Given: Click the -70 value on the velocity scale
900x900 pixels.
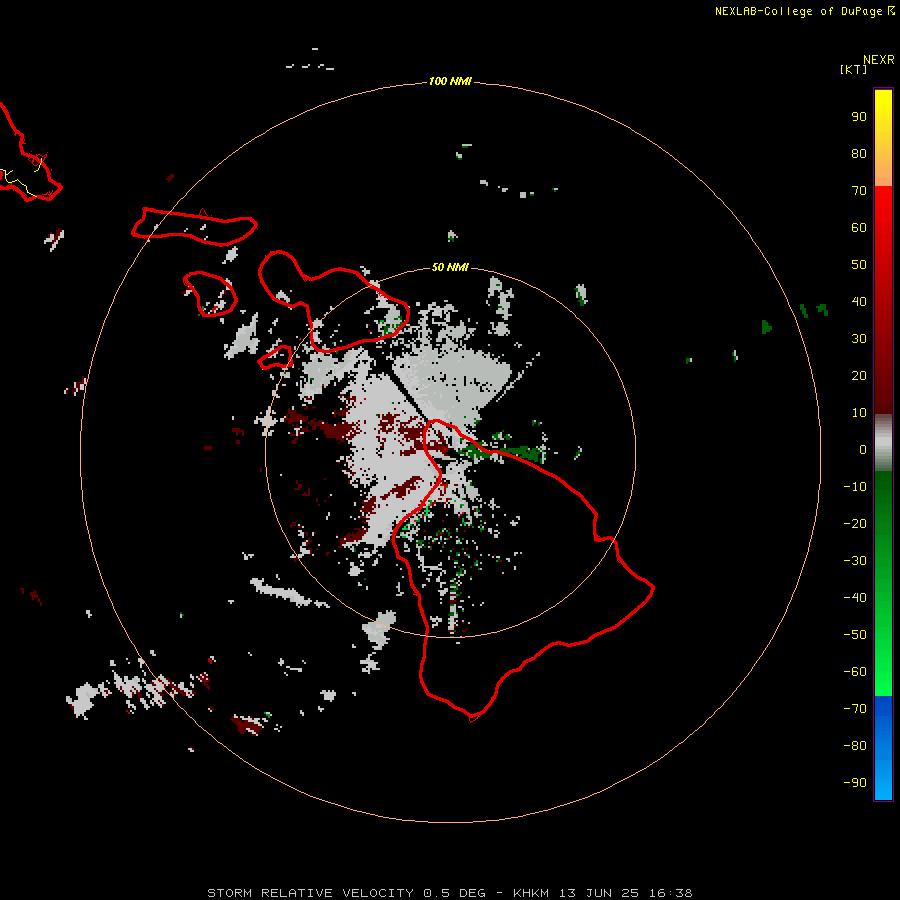Looking at the screenshot, I should pos(855,709).
